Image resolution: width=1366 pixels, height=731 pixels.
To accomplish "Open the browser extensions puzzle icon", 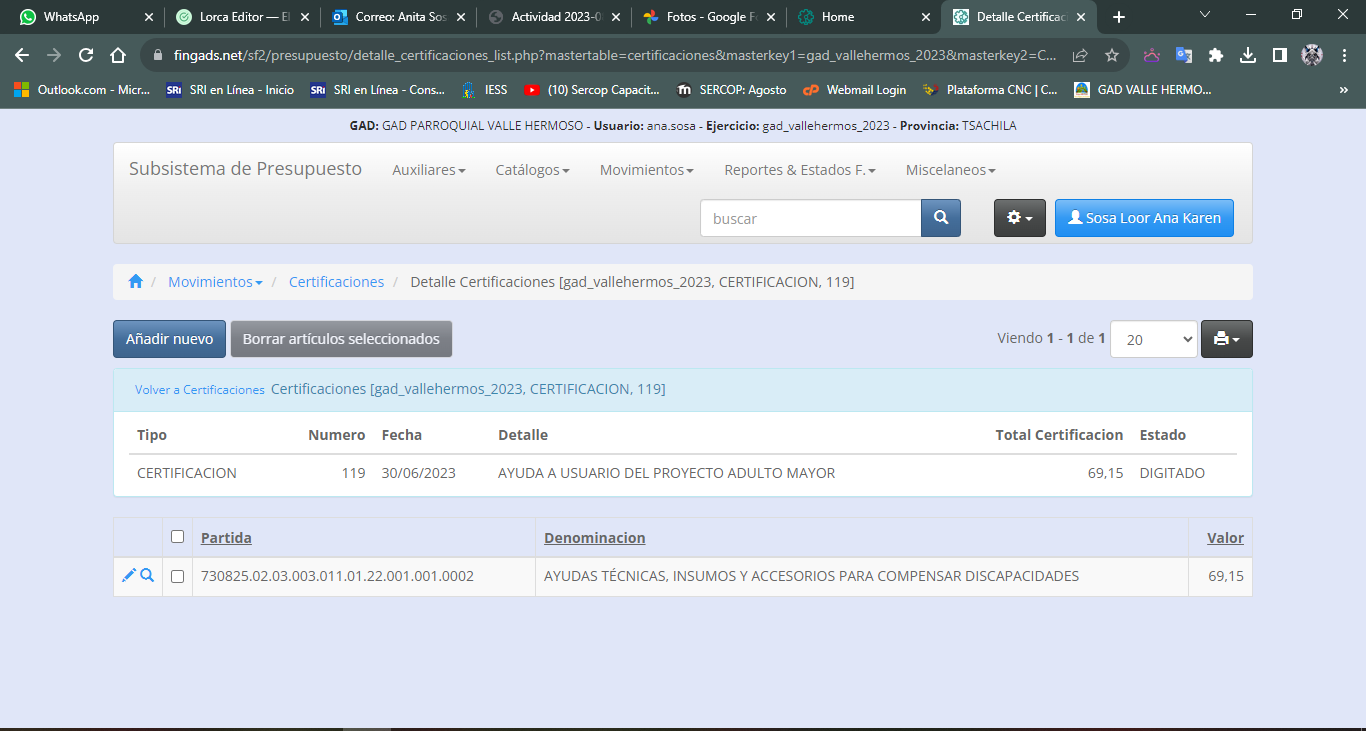I will click(1216, 56).
